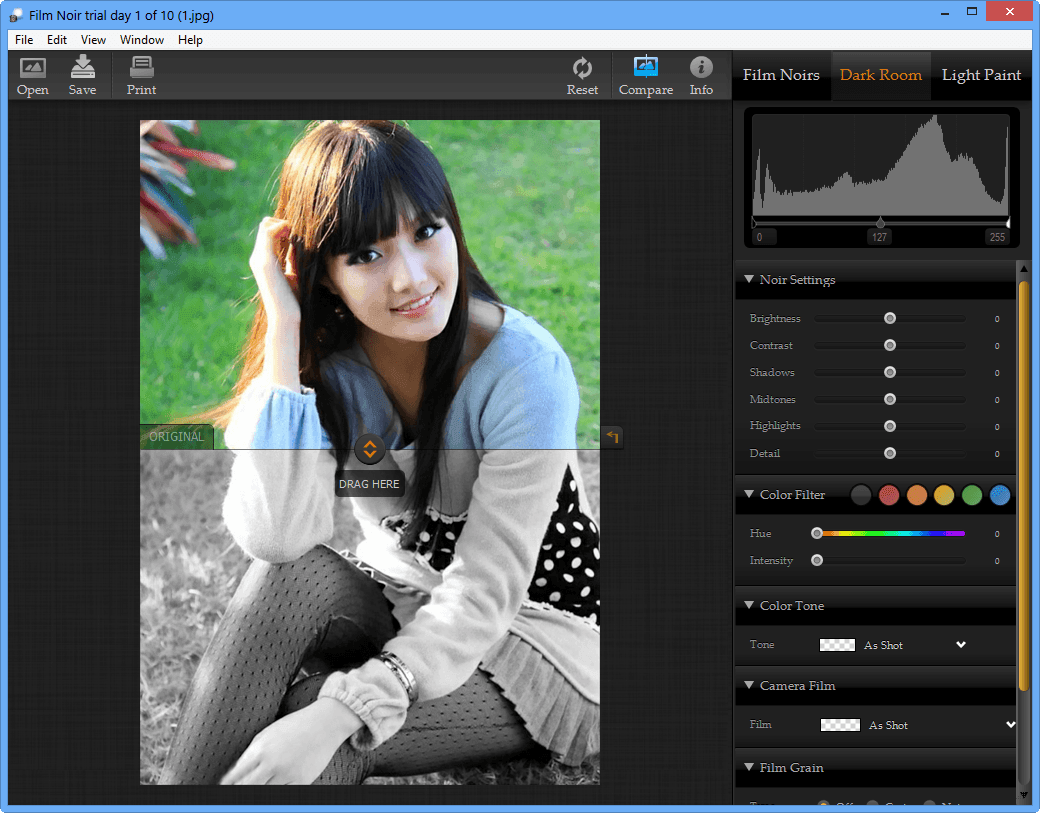Open the Film dropdown showing As Shot

pyautogui.click(x=917, y=725)
